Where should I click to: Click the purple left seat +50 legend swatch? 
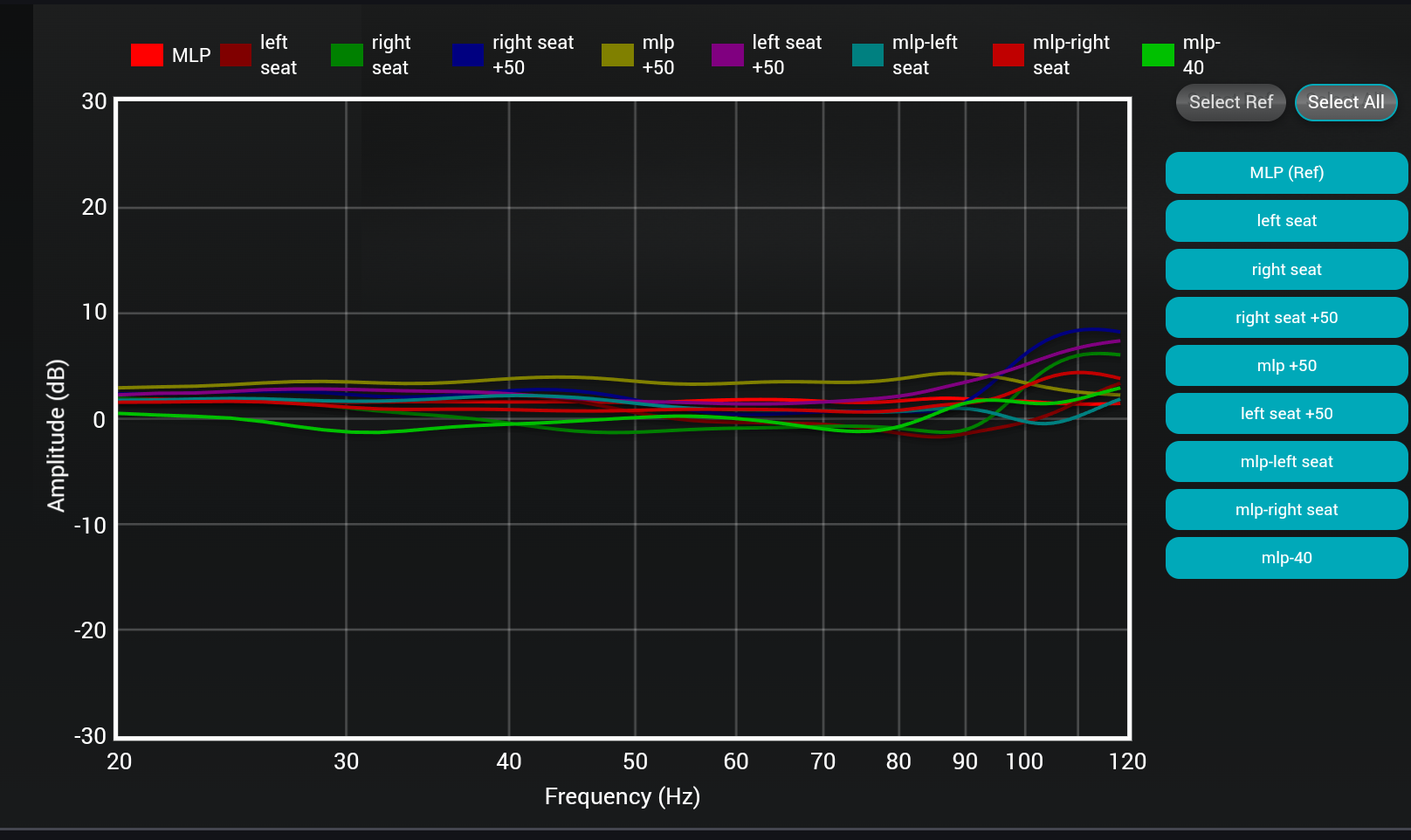click(x=727, y=55)
